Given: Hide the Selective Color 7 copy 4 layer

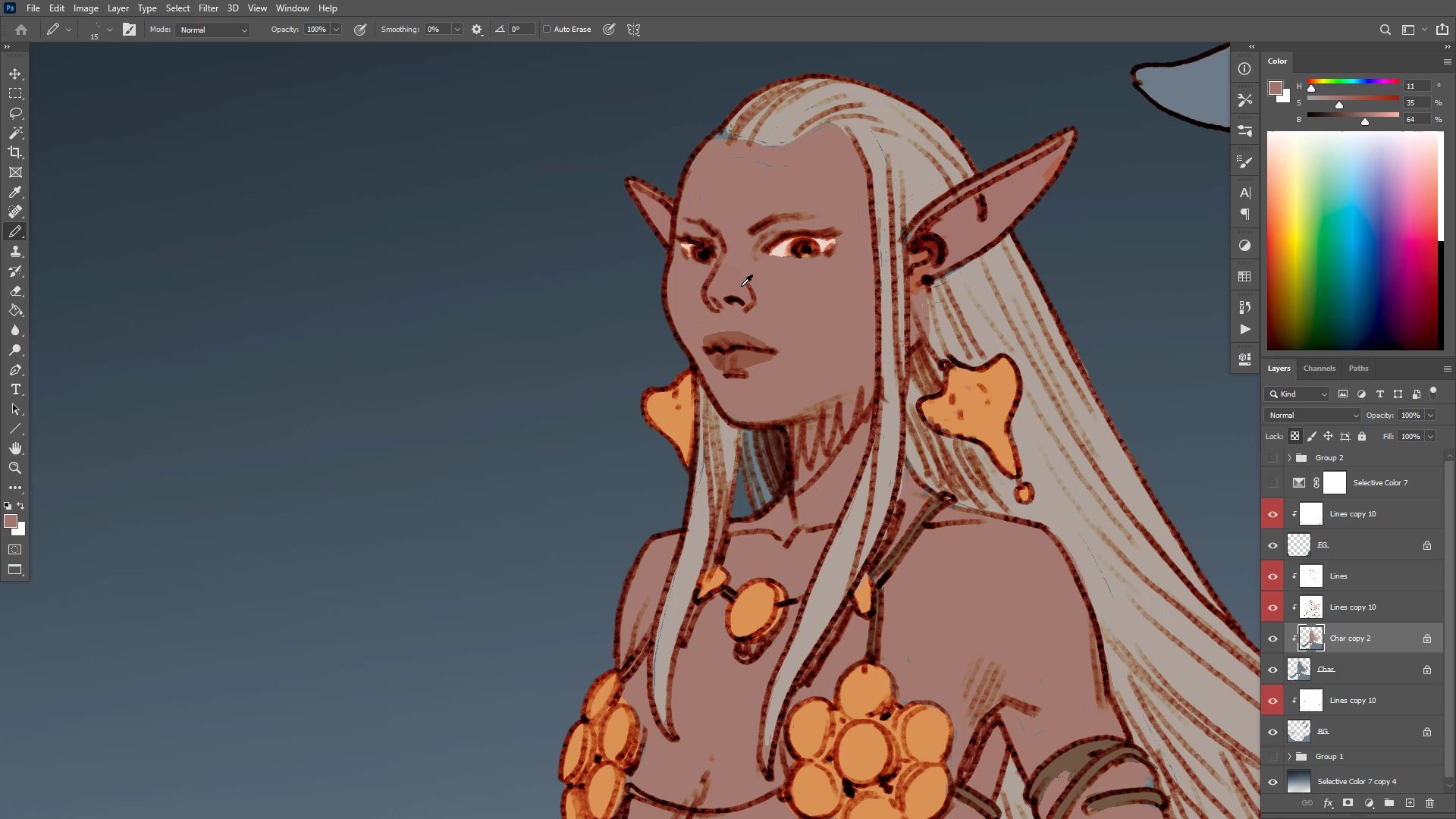Looking at the screenshot, I should (1272, 782).
